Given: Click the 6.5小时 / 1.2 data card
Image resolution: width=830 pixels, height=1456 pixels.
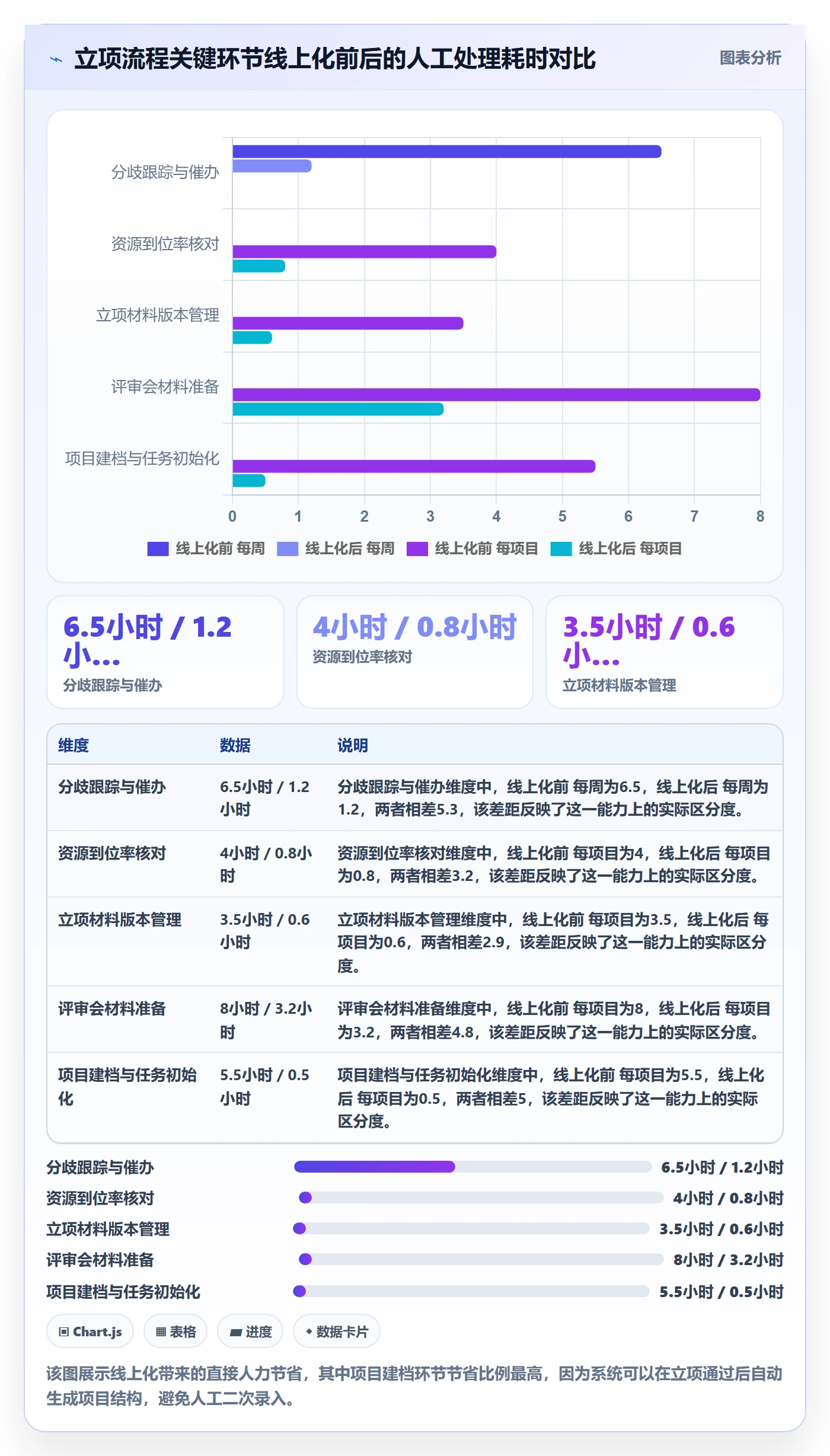Looking at the screenshot, I should pyautogui.click(x=165, y=652).
